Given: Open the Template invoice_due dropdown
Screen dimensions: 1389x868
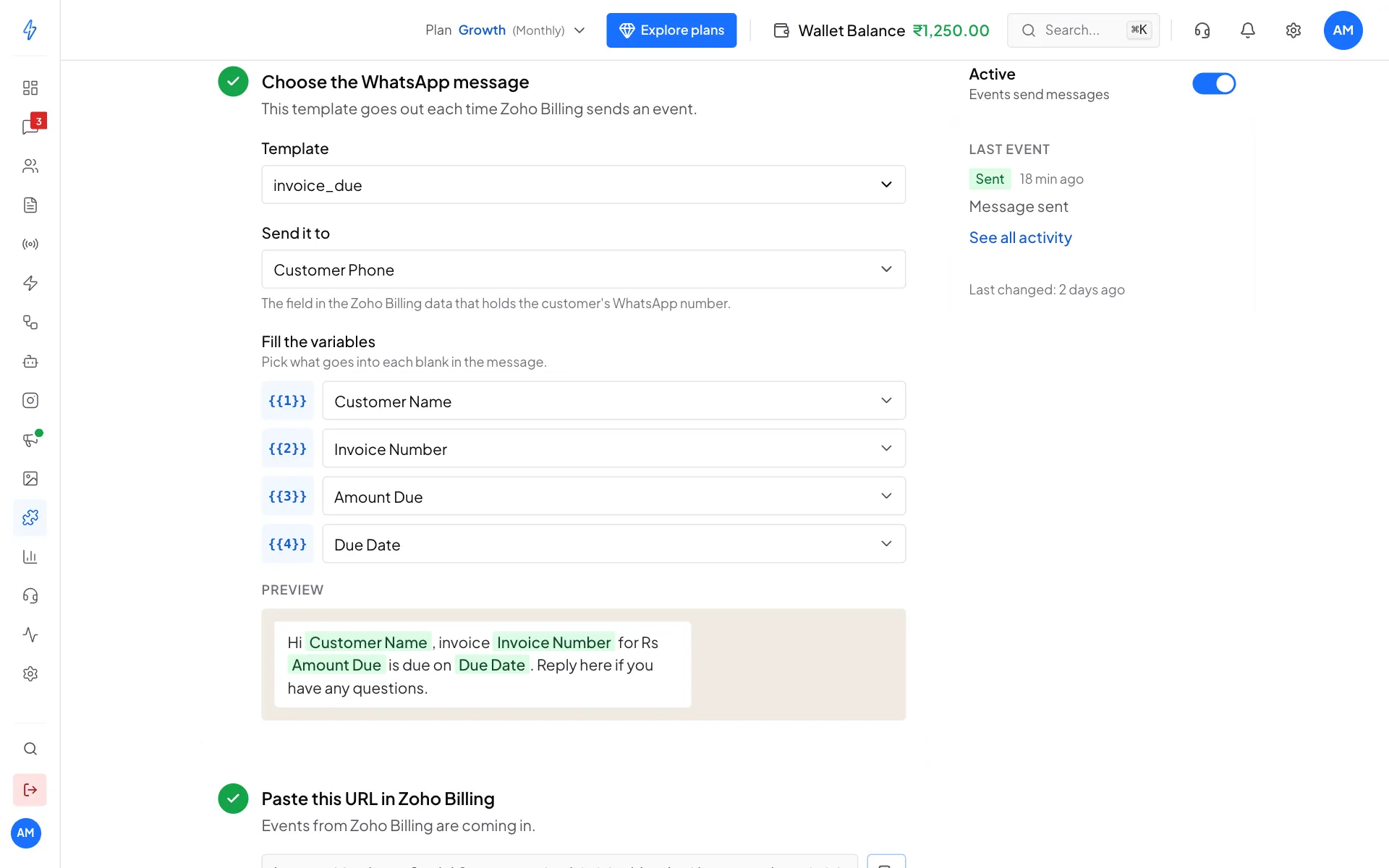Looking at the screenshot, I should pos(583,184).
